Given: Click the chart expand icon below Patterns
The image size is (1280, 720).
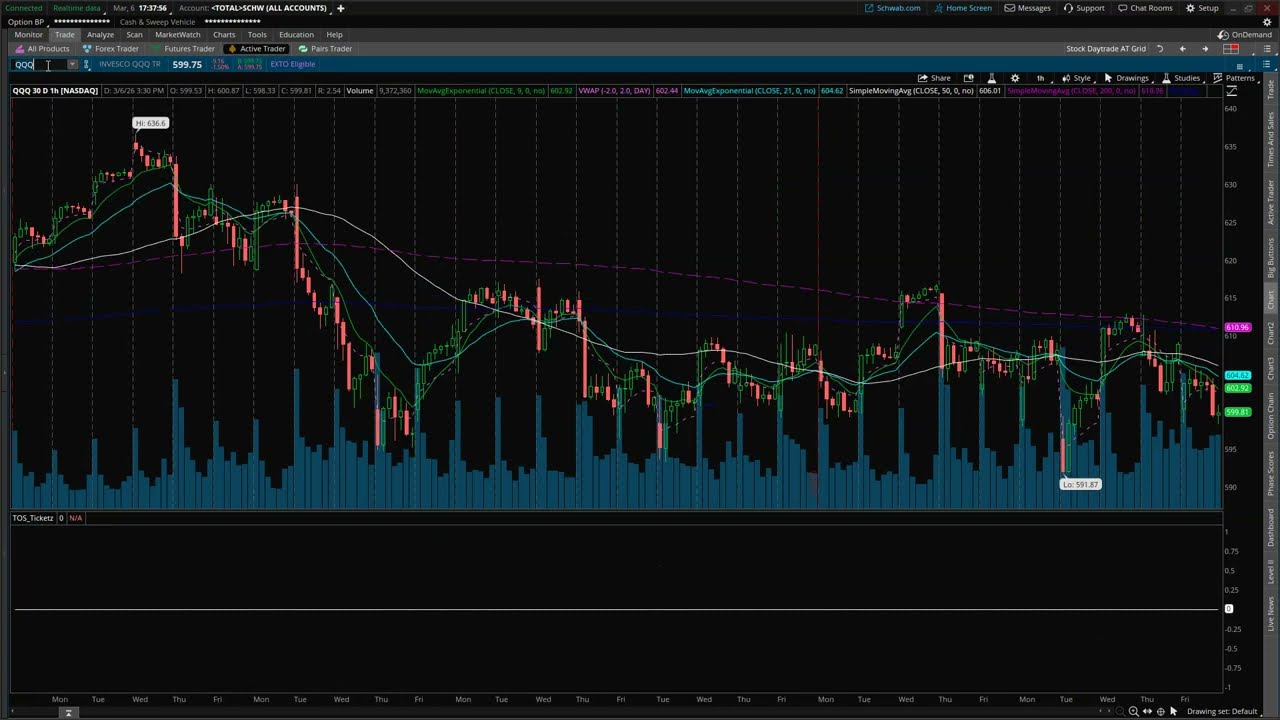Looking at the screenshot, I should 1232,91.
